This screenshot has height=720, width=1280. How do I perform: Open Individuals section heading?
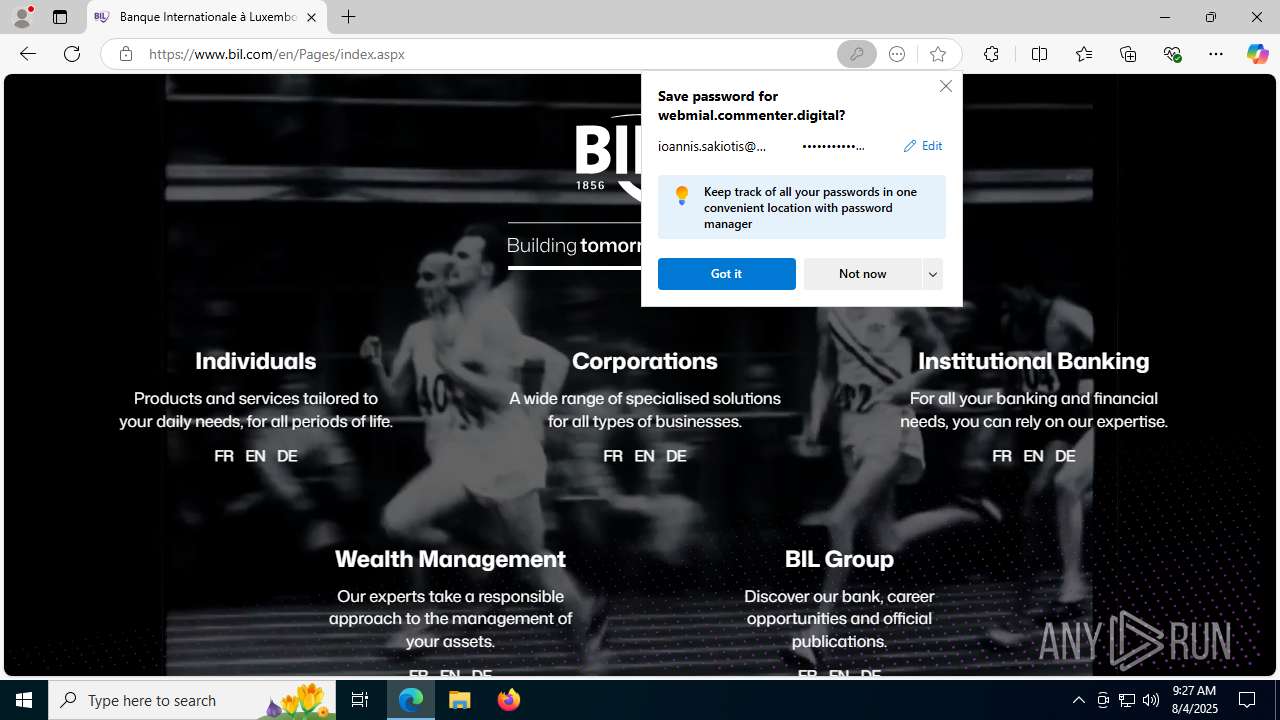tap(255, 361)
